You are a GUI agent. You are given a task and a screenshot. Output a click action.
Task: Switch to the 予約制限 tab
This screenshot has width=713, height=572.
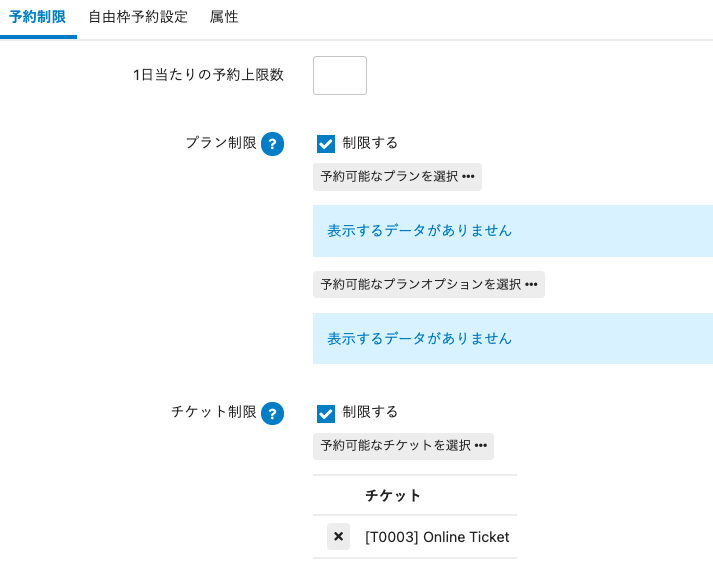[x=37, y=17]
